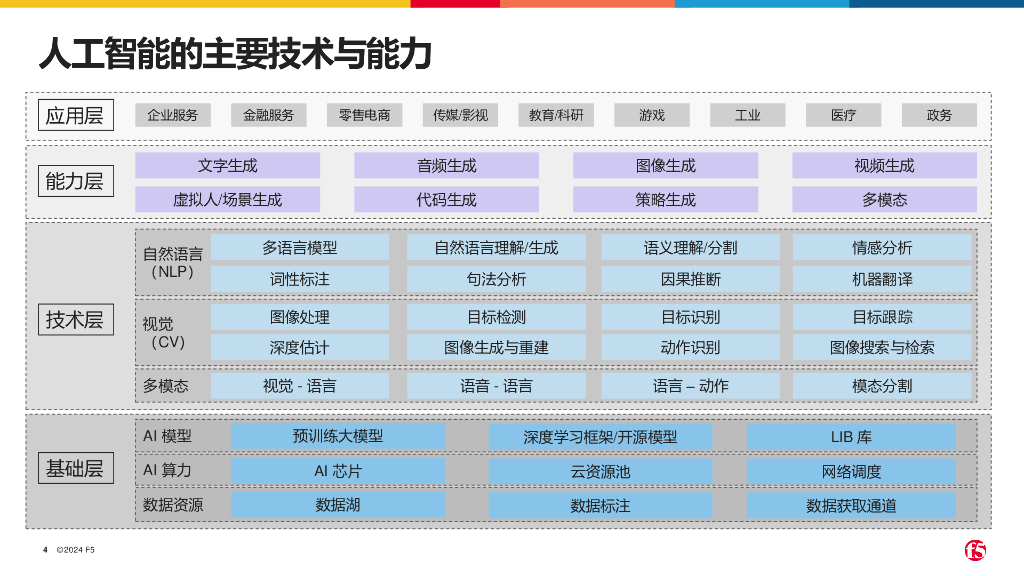
Task: Select the 深度估计 box
Action: click(x=300, y=347)
